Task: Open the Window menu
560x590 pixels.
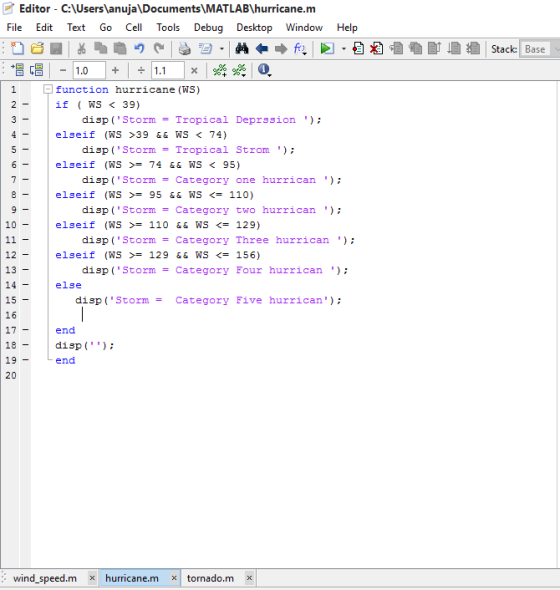Action: coord(304,27)
